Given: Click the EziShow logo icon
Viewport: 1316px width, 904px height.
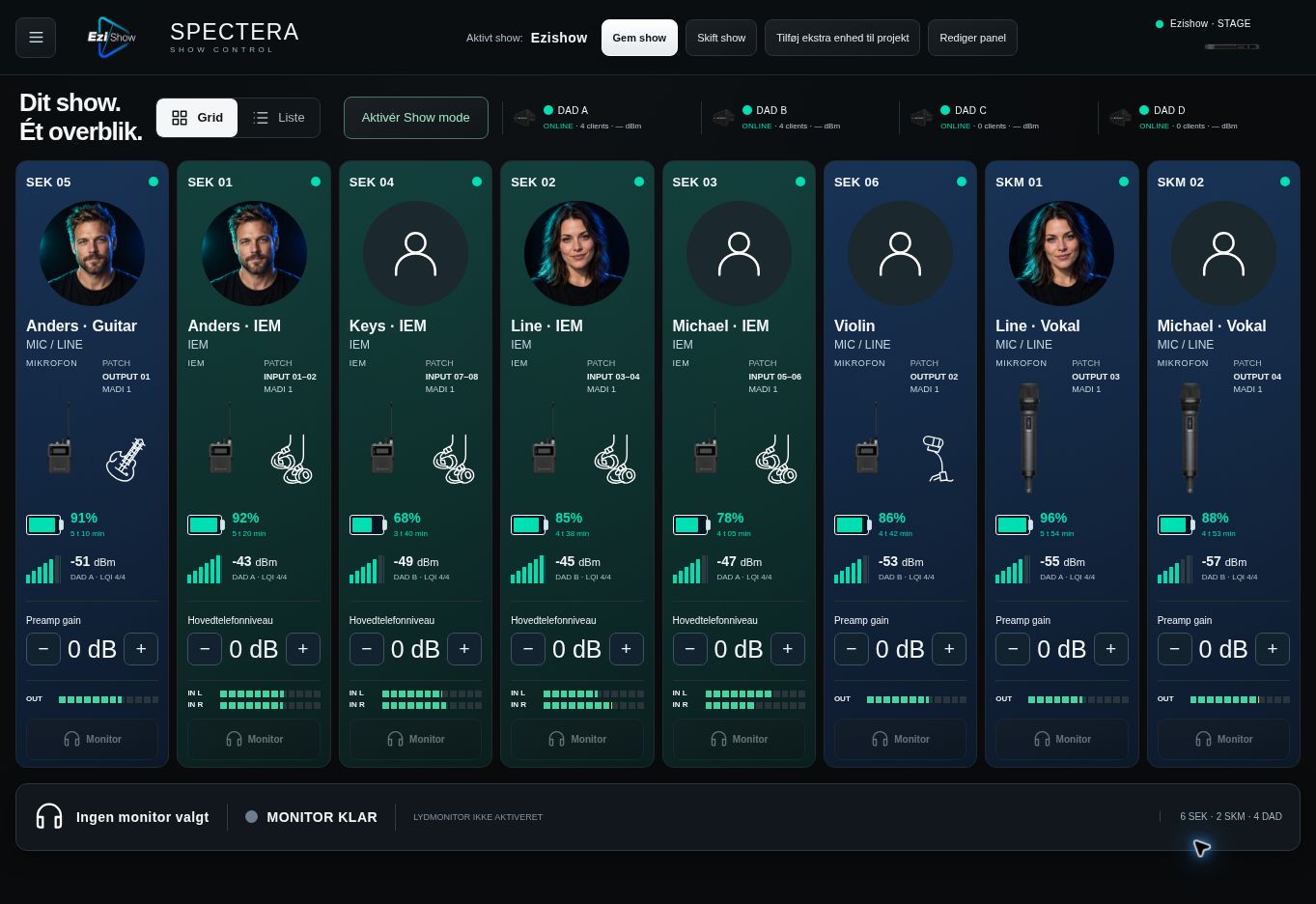Looking at the screenshot, I should (112, 38).
